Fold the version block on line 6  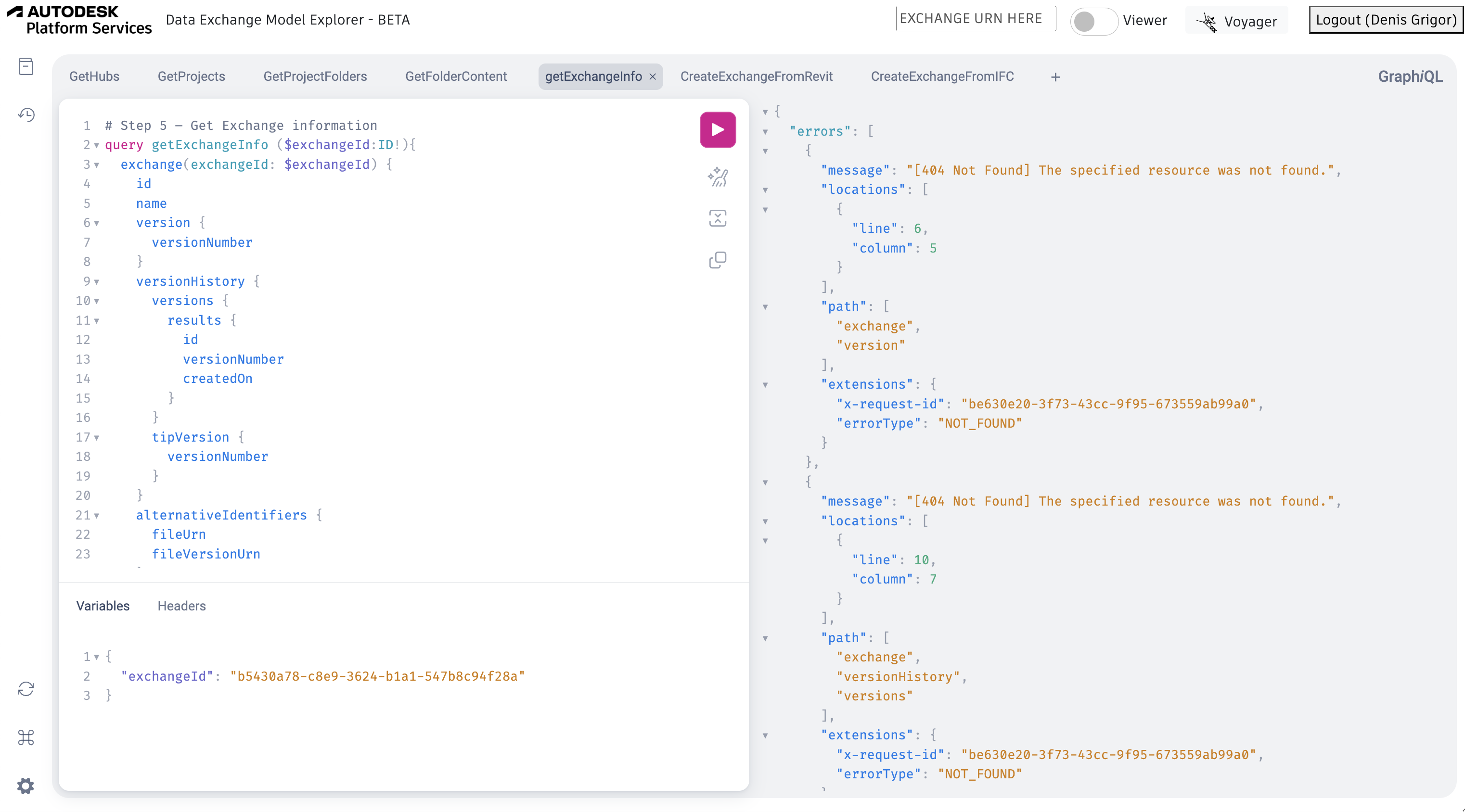[x=97, y=224]
